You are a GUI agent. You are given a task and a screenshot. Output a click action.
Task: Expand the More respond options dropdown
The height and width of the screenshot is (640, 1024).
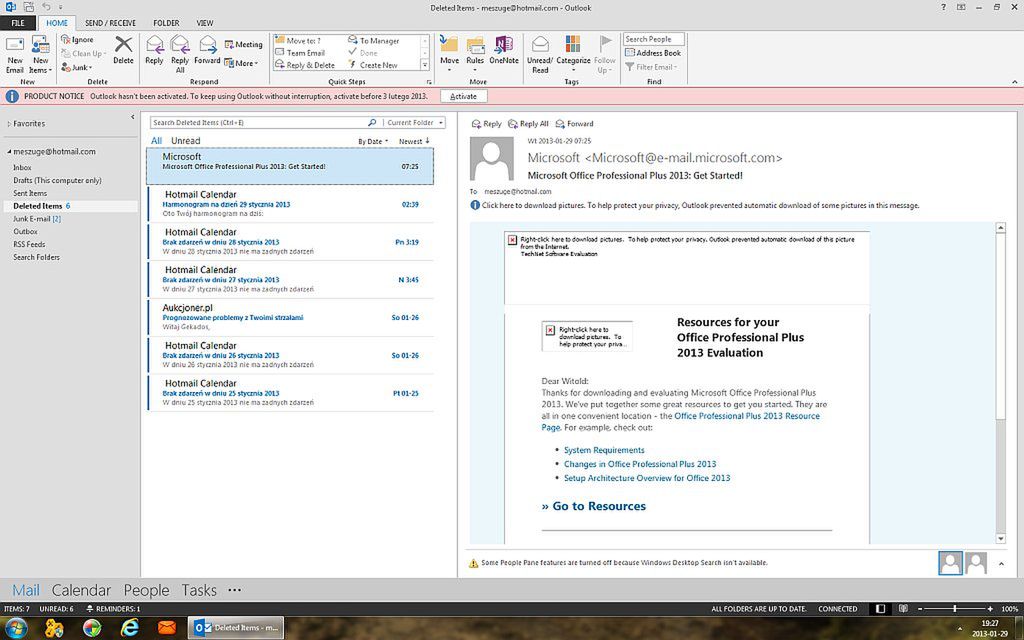pos(242,63)
